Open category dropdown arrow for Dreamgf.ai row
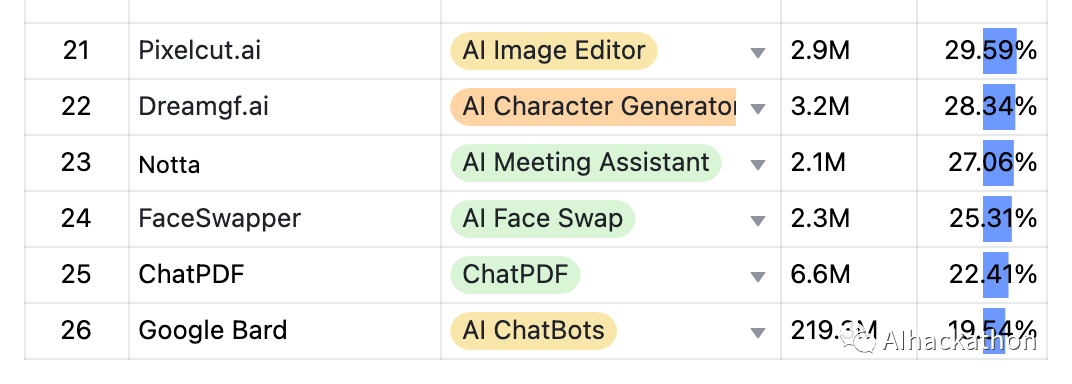This screenshot has height=384, width=1072. [x=757, y=109]
